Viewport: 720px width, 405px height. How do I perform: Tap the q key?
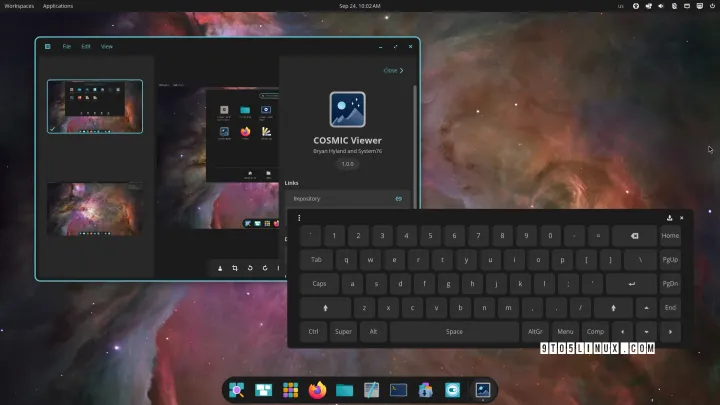click(346, 259)
